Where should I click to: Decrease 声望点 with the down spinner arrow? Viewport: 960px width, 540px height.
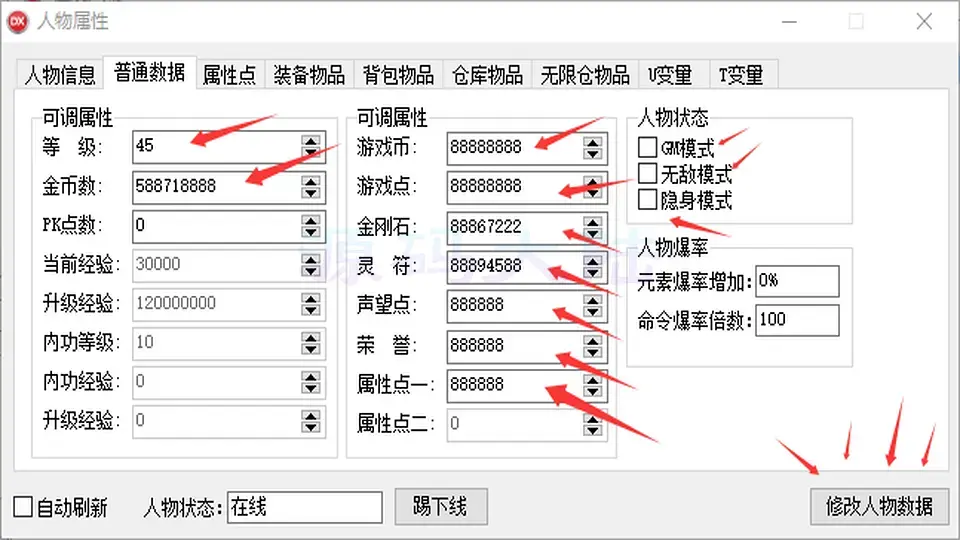592,312
